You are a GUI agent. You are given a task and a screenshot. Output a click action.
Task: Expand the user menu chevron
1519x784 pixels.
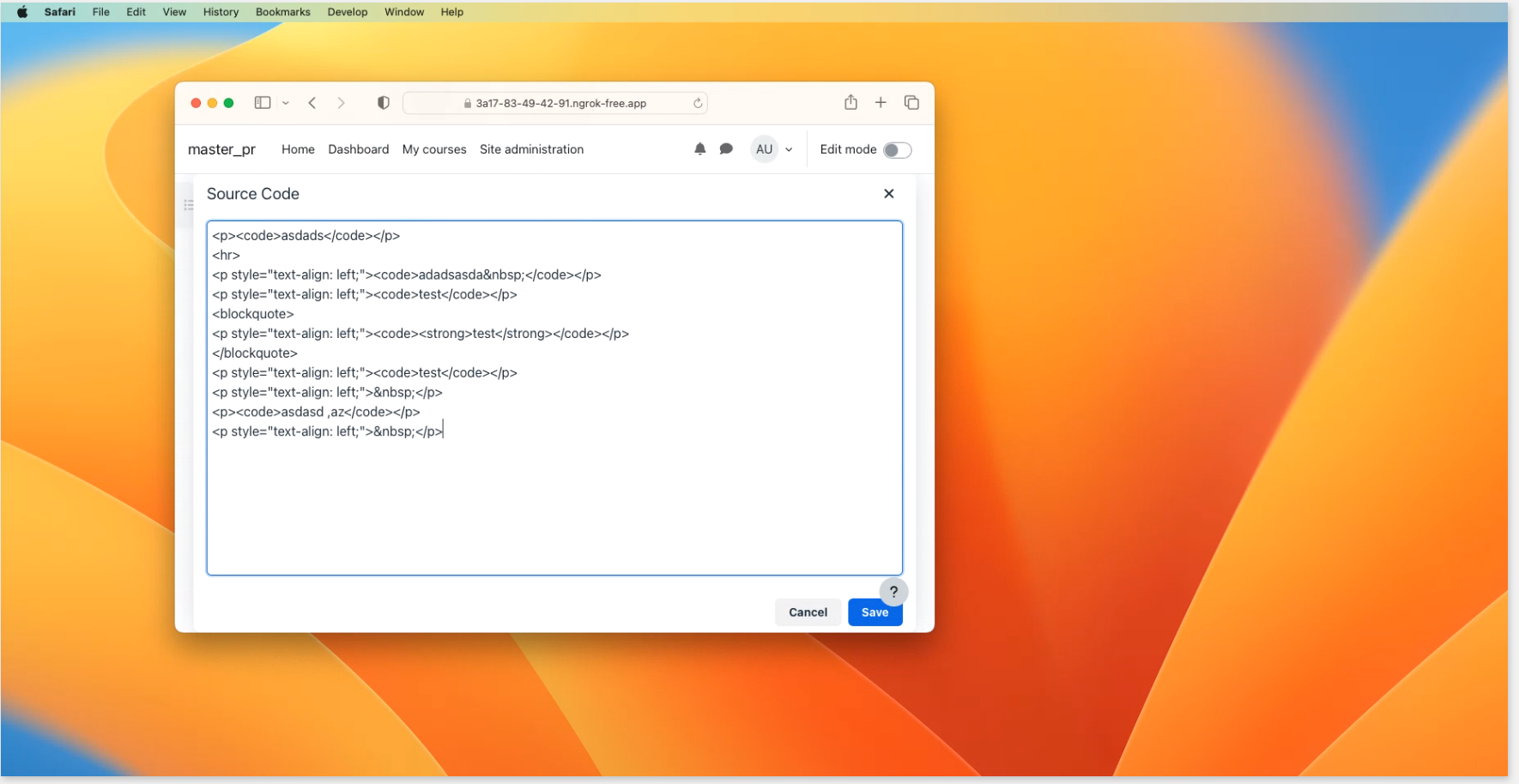click(789, 149)
